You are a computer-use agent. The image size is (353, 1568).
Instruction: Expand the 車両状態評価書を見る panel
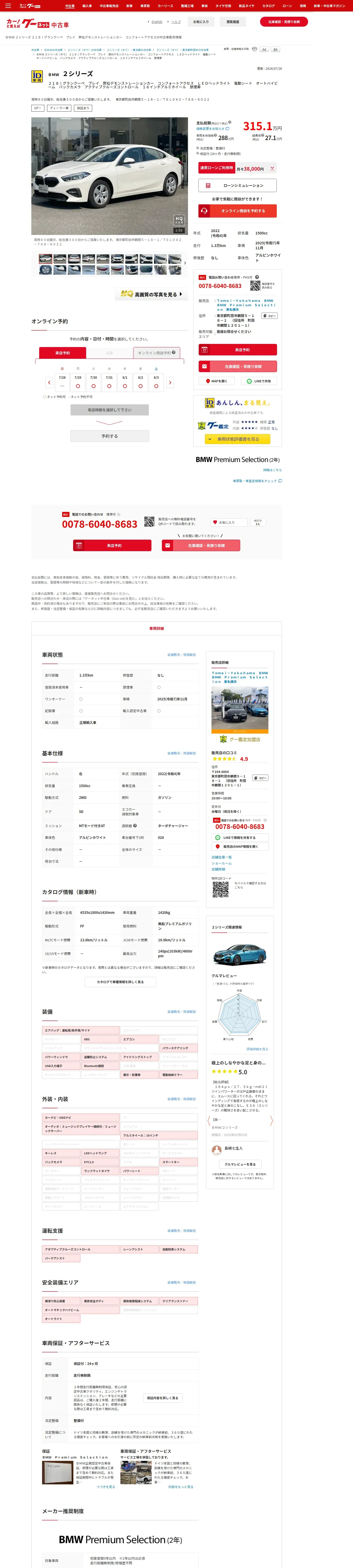pyautogui.click(x=237, y=439)
